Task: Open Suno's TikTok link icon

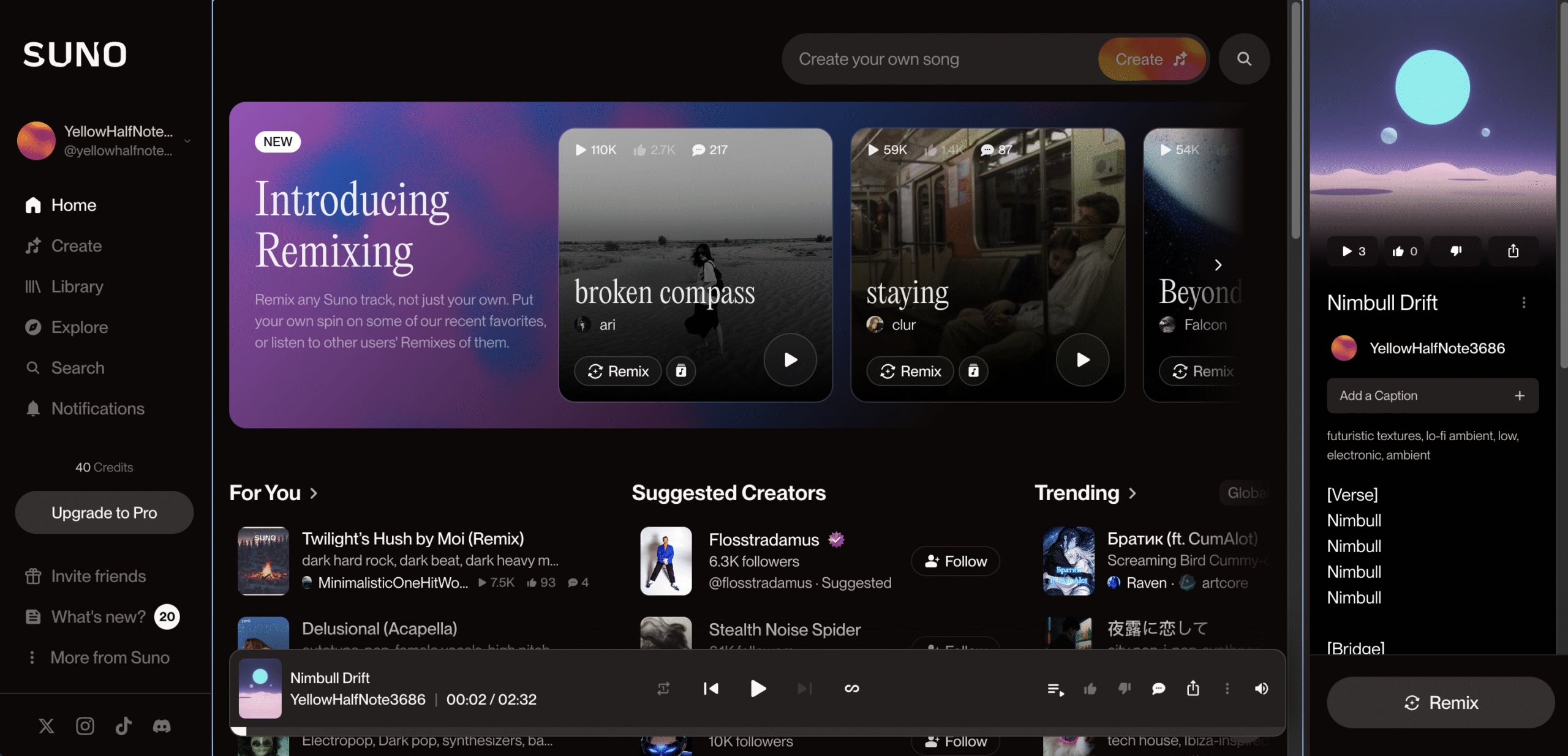Action: pos(124,726)
